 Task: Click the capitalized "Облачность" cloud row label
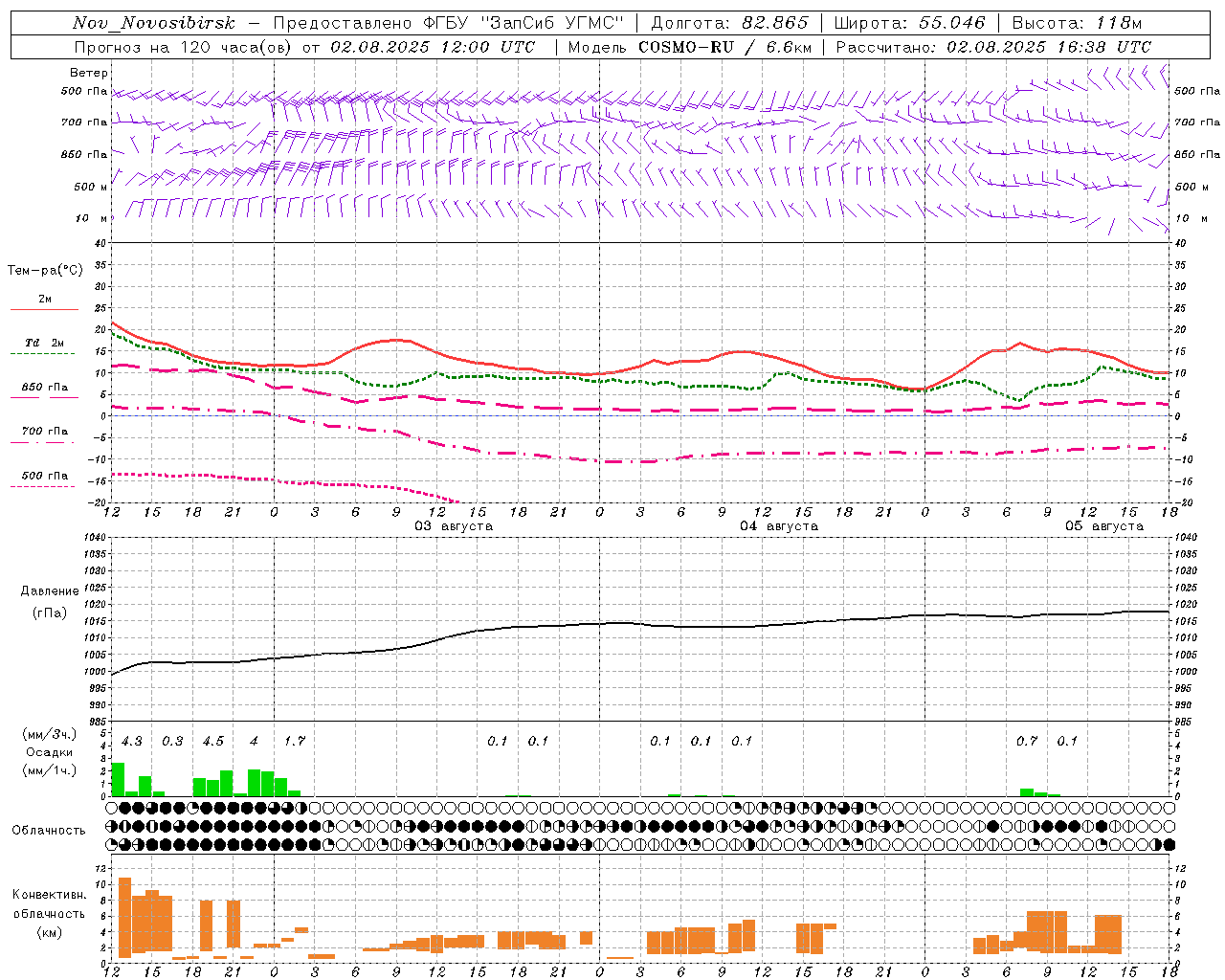pos(49,831)
